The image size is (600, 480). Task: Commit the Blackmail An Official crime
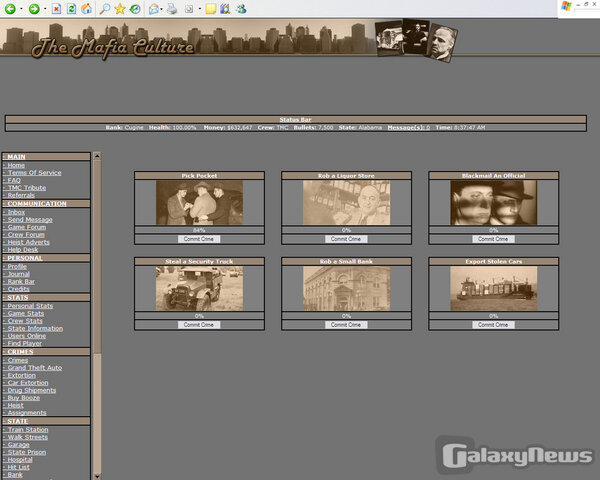click(493, 239)
